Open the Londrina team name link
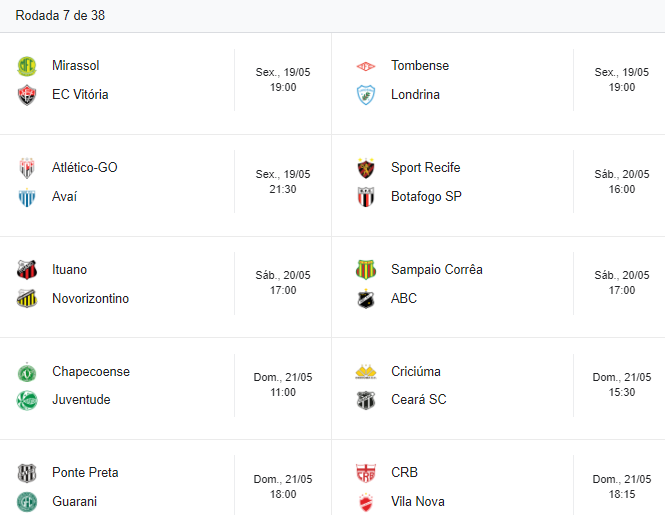665x515 pixels. pos(415,95)
